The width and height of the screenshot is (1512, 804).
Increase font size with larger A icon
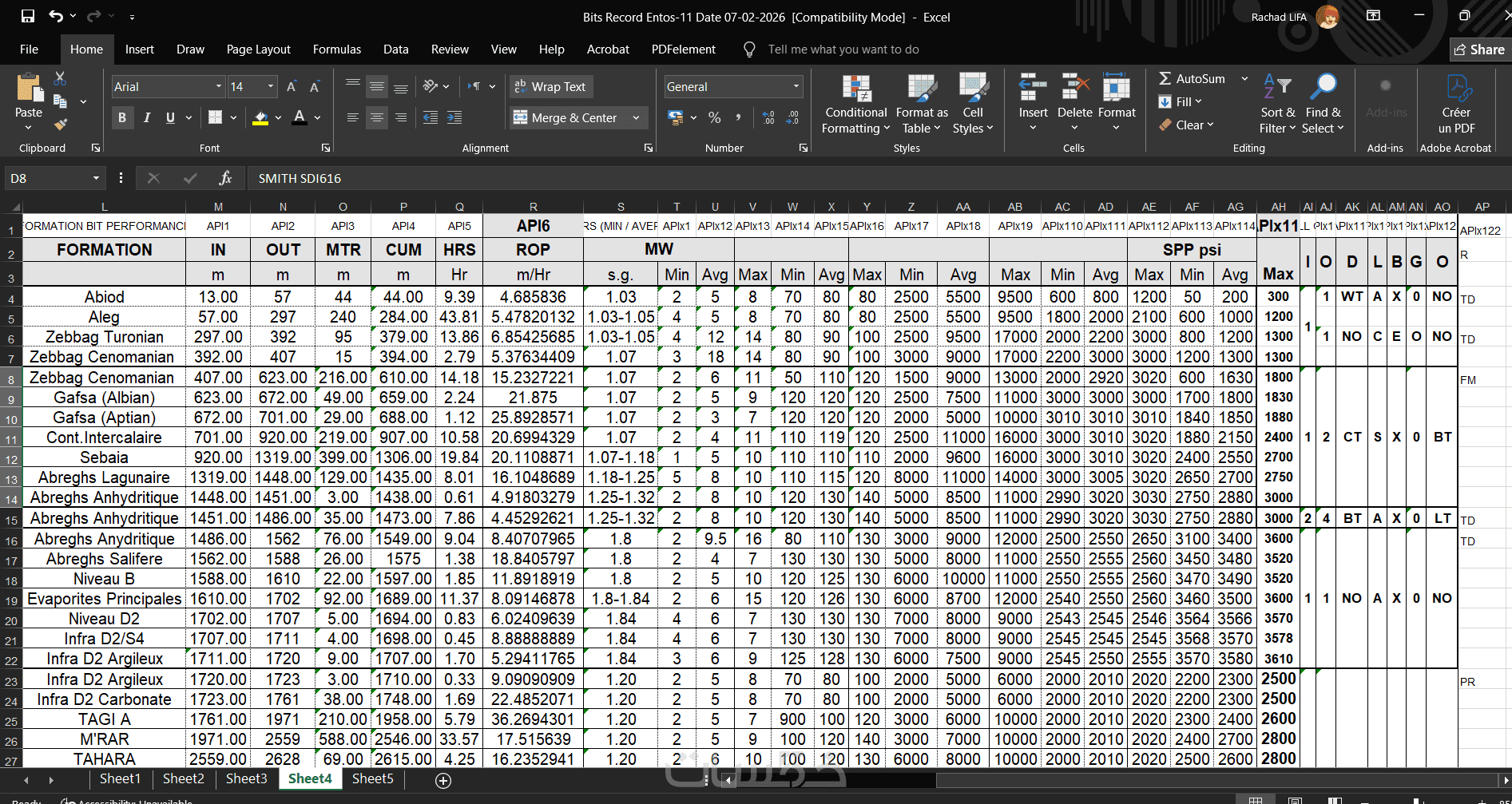(292, 86)
